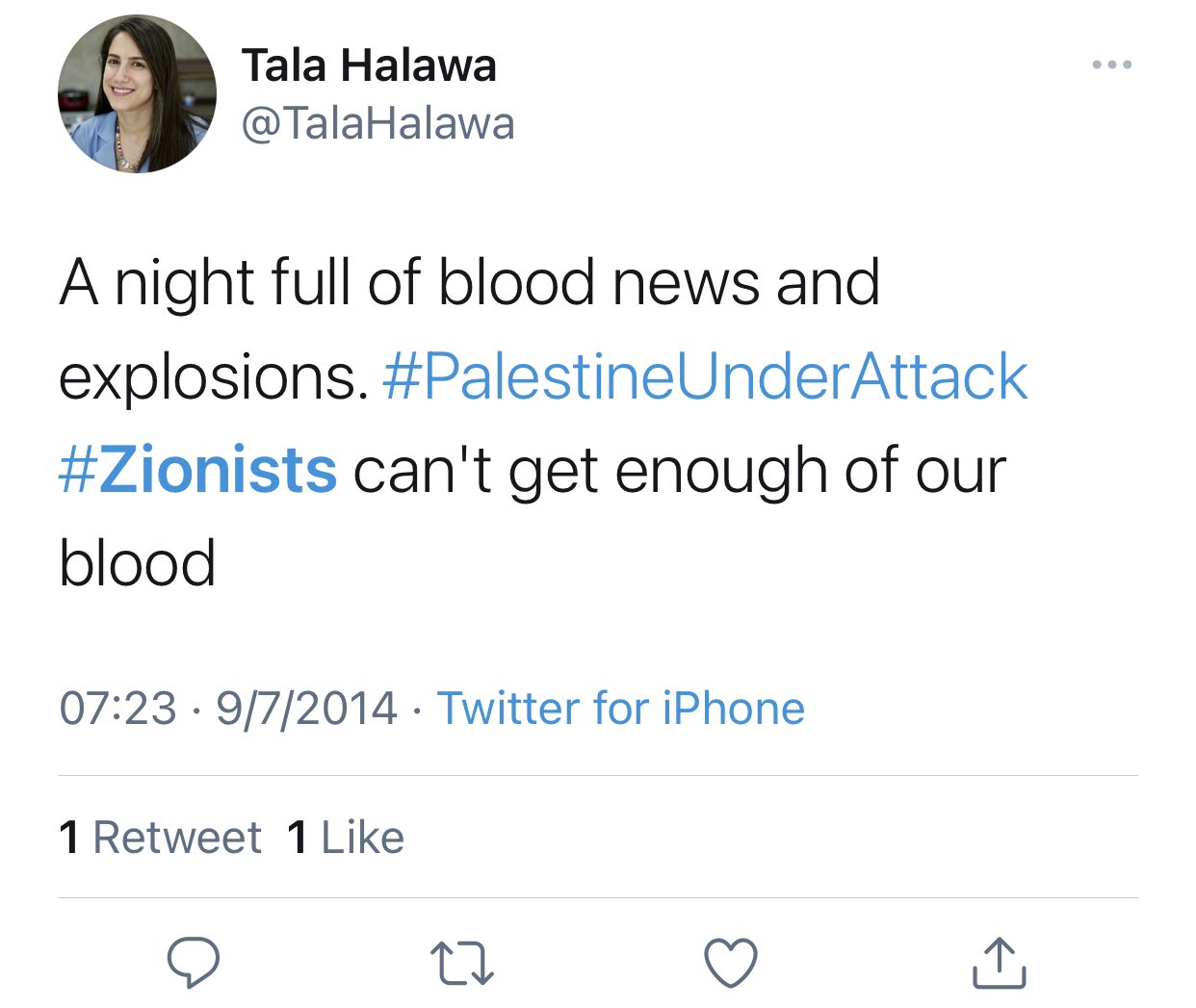1196x1008 pixels.
Task: Open the three-dot more options menu
Action: pos(1112,65)
